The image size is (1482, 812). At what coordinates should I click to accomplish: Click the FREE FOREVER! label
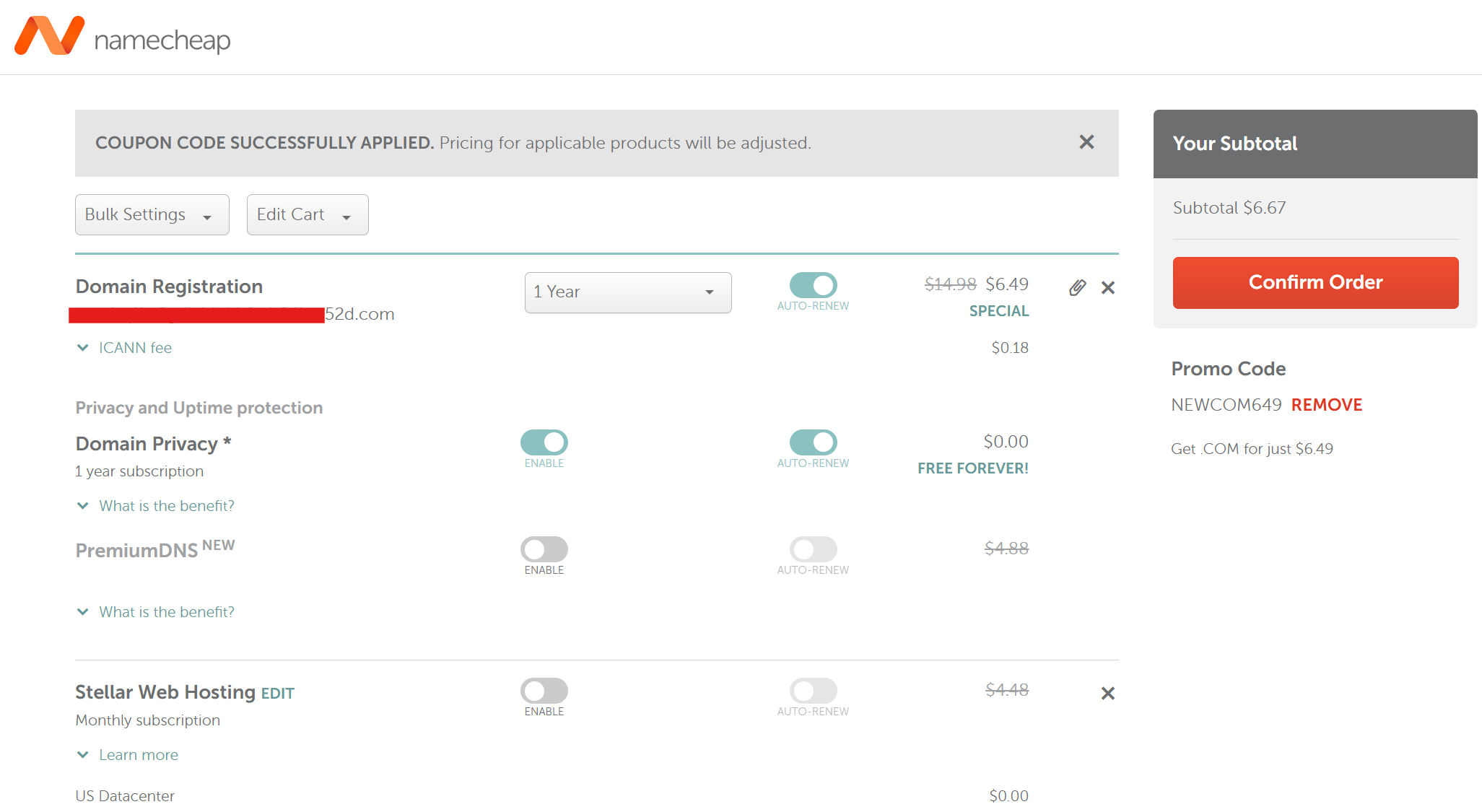click(x=973, y=468)
